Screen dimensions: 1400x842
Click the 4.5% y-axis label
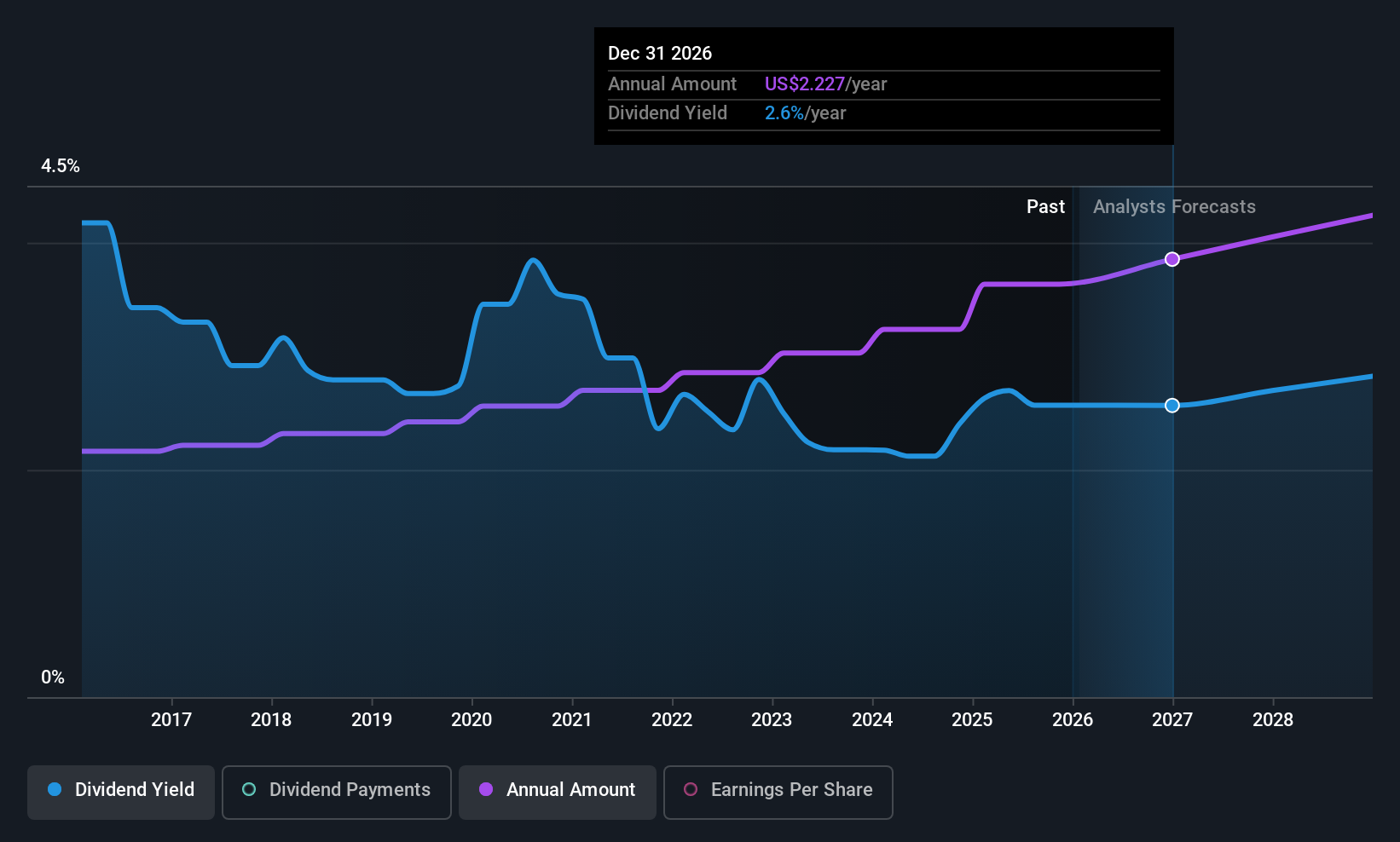click(61, 166)
